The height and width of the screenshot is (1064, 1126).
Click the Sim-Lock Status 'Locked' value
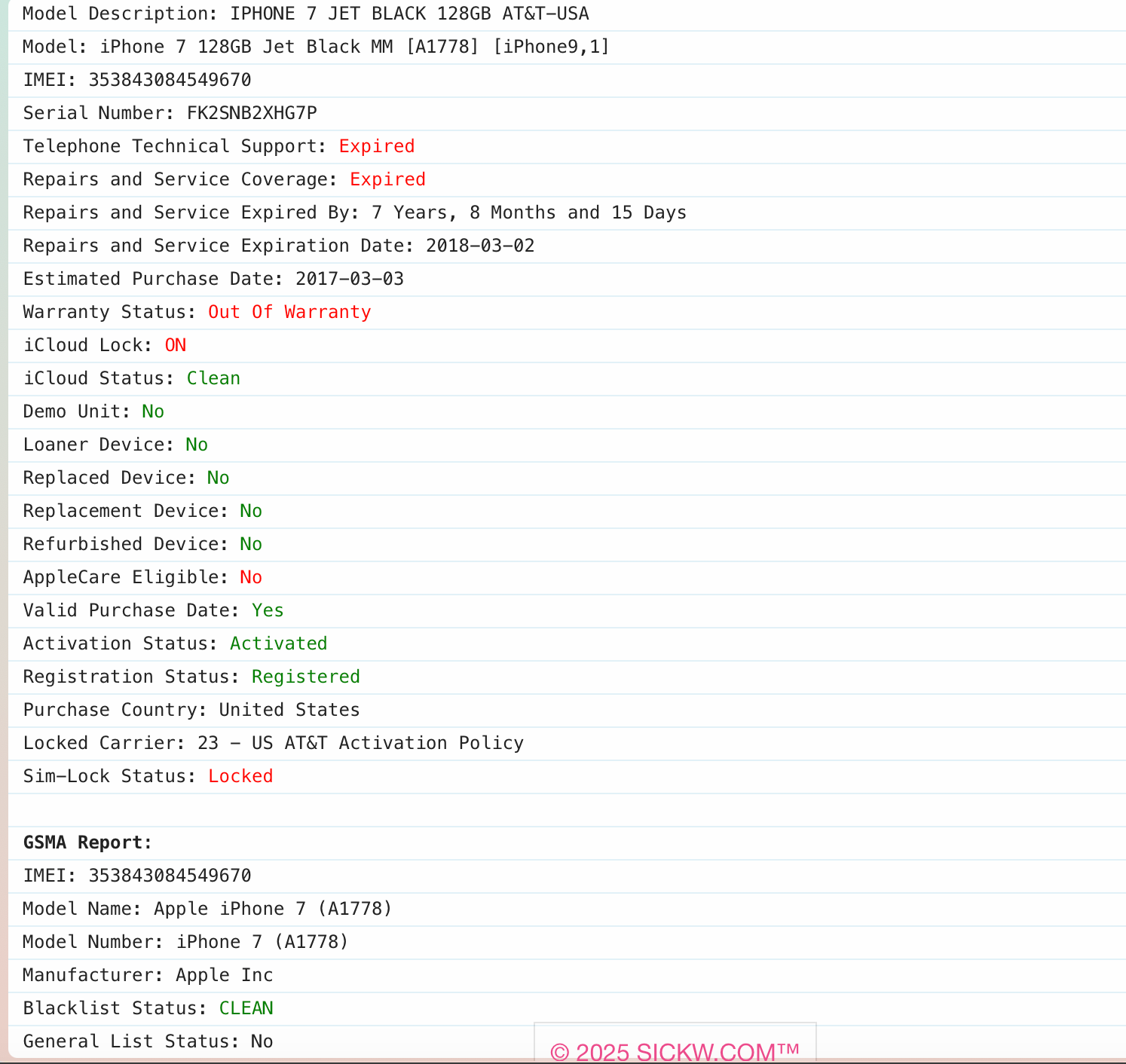240,776
